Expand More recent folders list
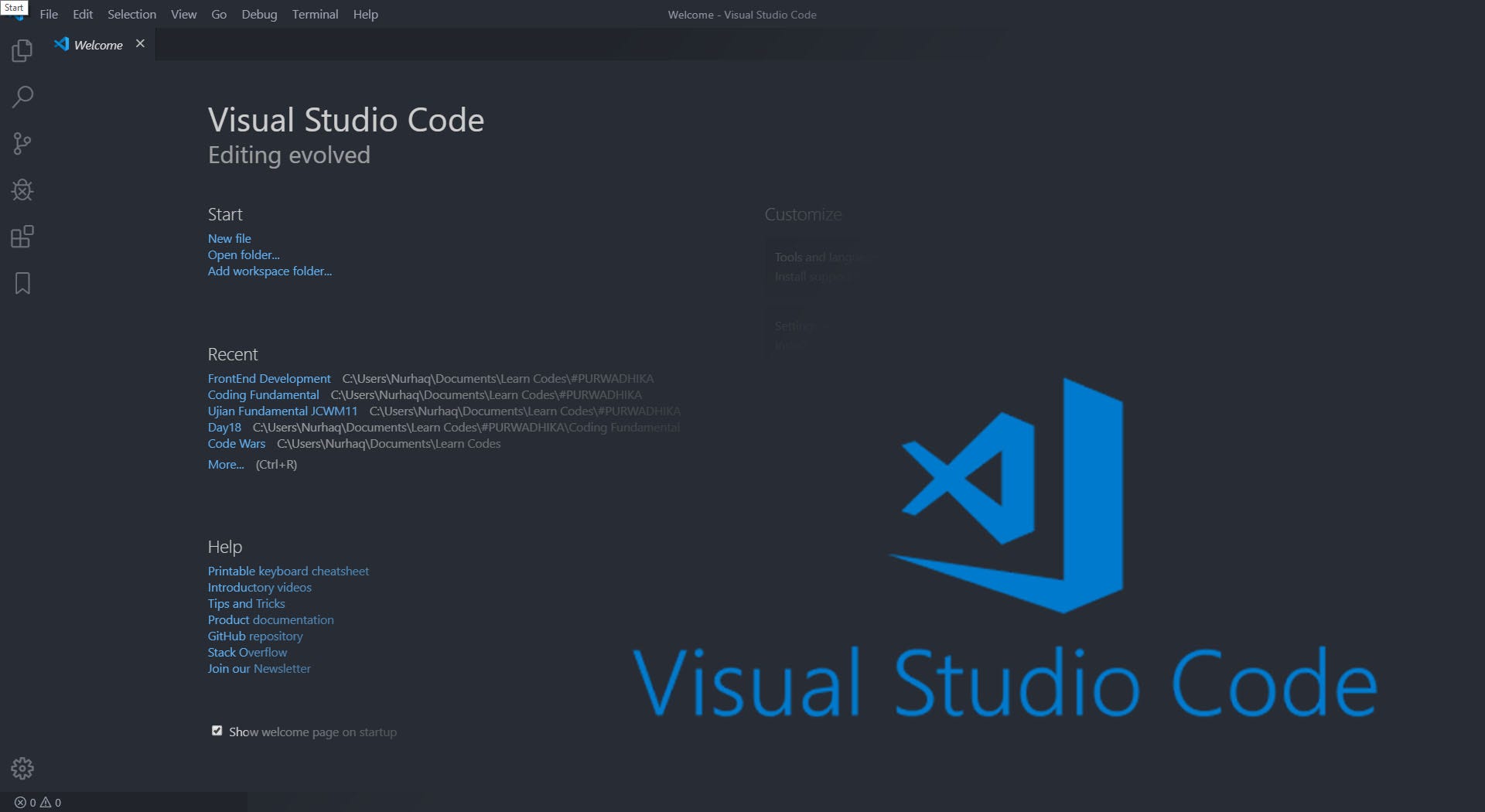Viewport: 1485px width, 812px height. (x=224, y=464)
